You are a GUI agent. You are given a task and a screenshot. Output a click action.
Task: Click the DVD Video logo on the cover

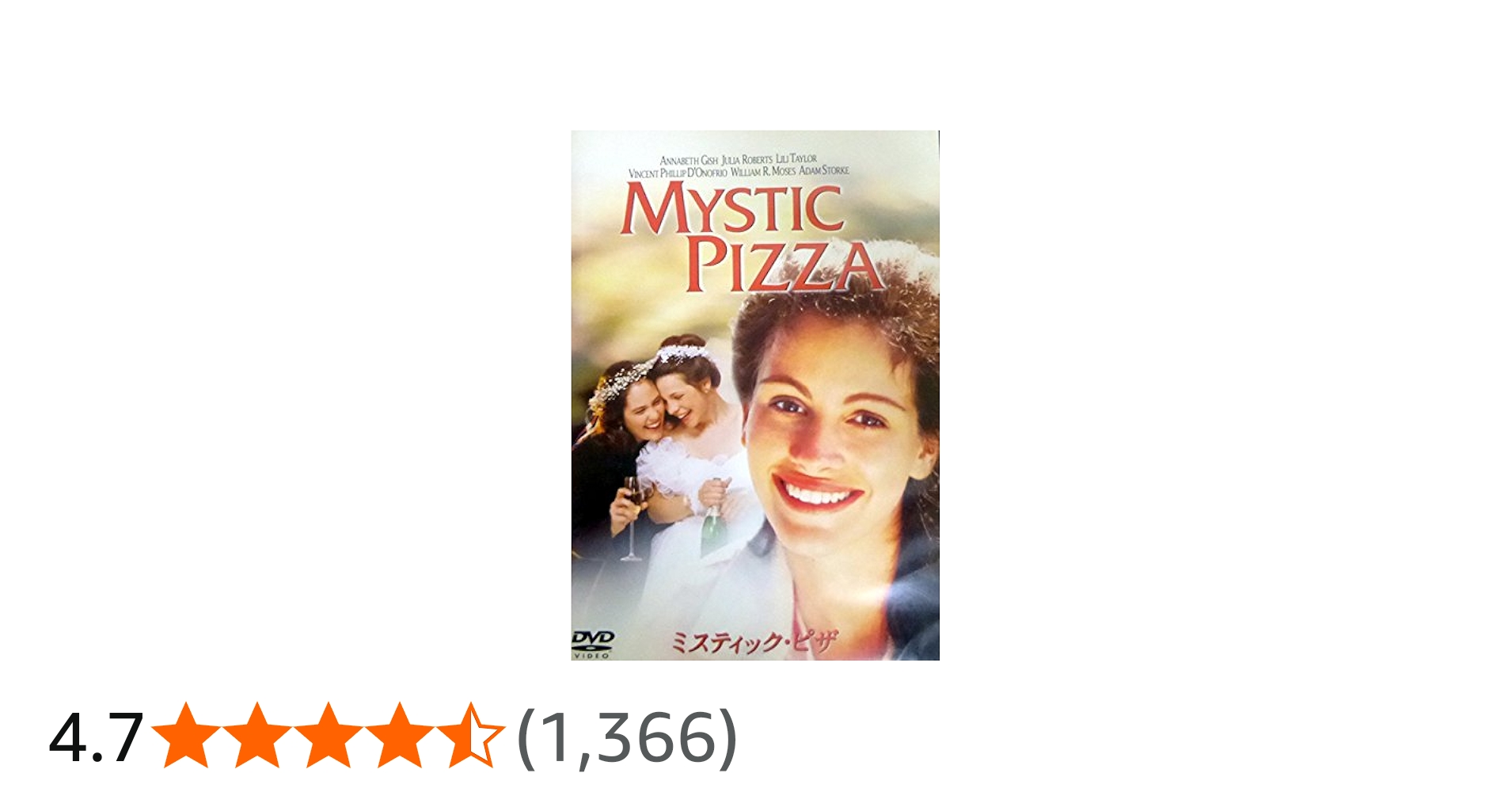pos(592,645)
